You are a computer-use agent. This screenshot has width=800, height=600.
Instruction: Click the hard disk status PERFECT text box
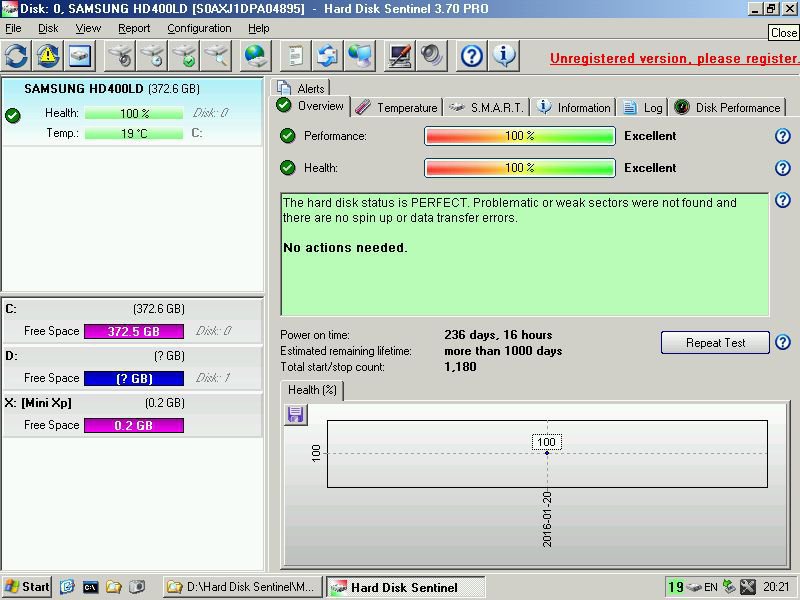click(524, 255)
